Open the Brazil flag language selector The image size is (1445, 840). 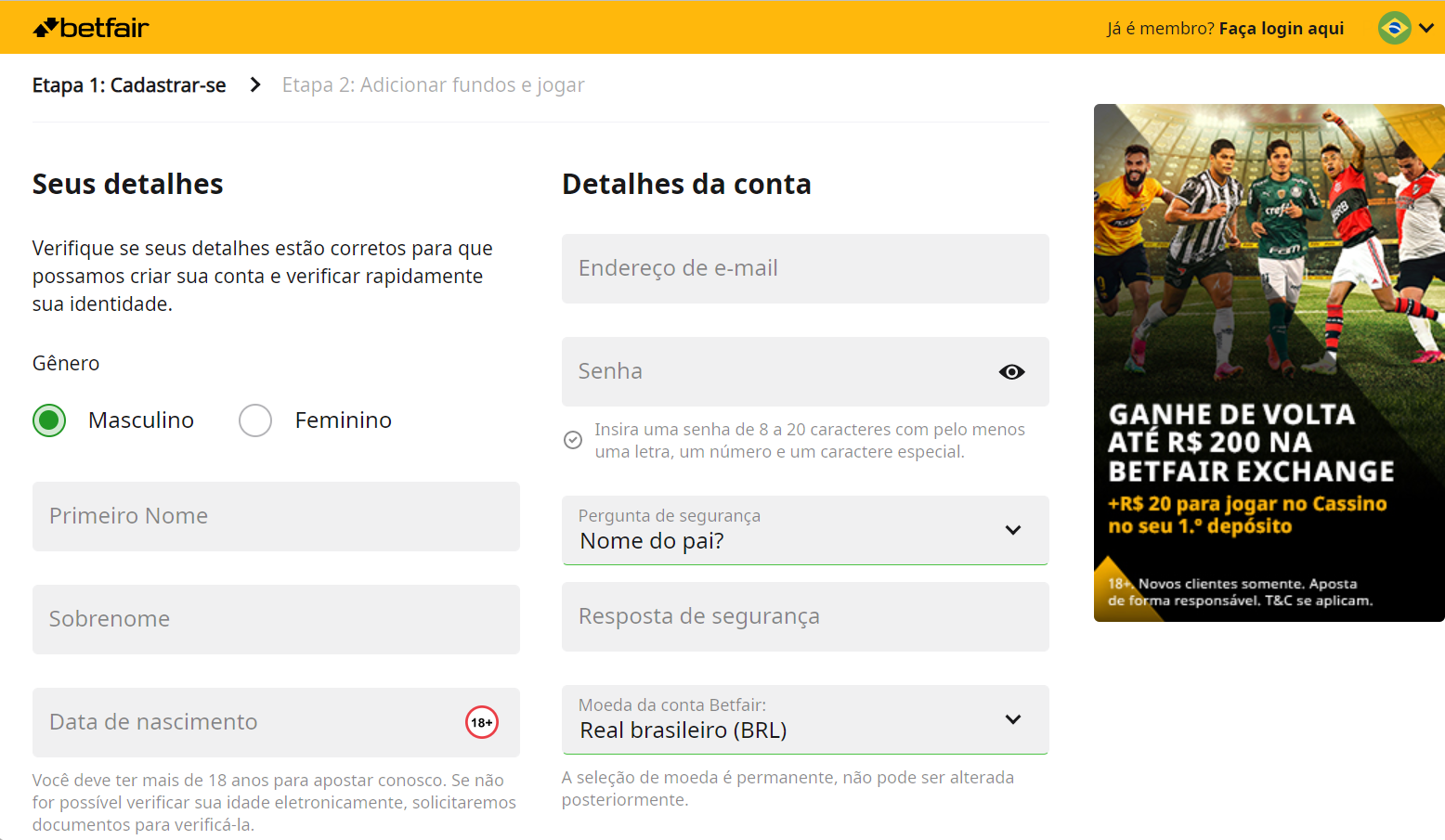click(x=1394, y=28)
